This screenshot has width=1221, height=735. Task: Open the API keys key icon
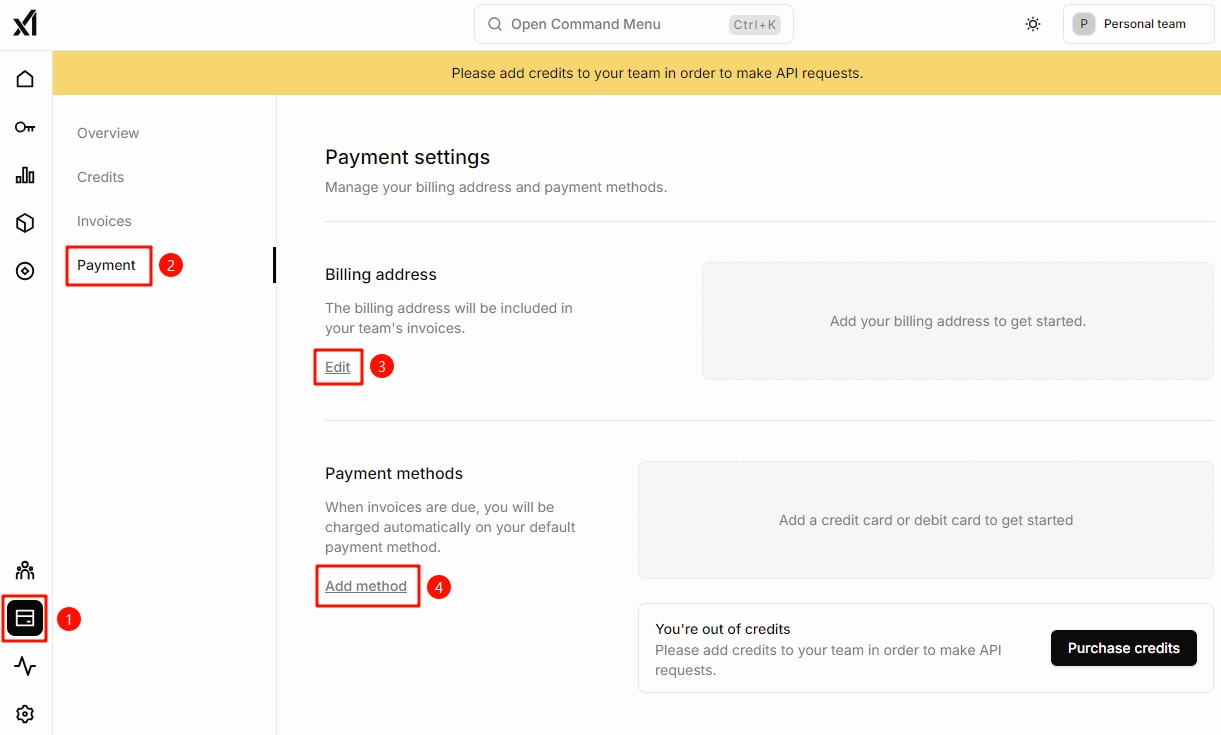[x=25, y=127]
